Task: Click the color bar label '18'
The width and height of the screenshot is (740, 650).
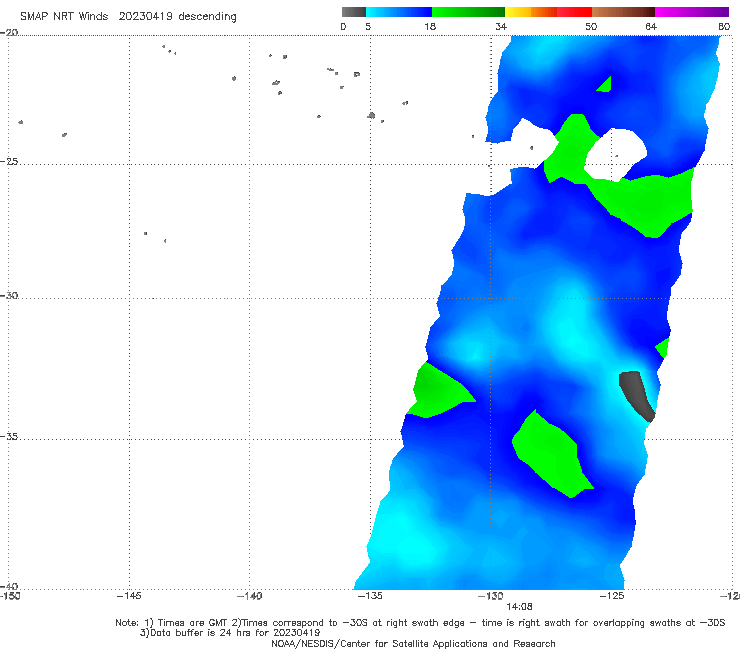Action: (x=430, y=26)
